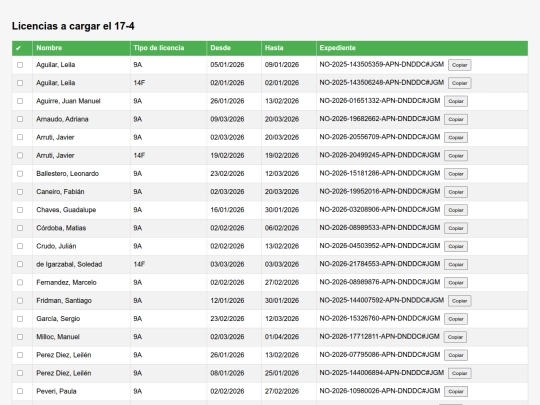This screenshot has height=405, width=540.
Task: Click Copiar for Aguilar's 14F license
Action: (x=459, y=83)
